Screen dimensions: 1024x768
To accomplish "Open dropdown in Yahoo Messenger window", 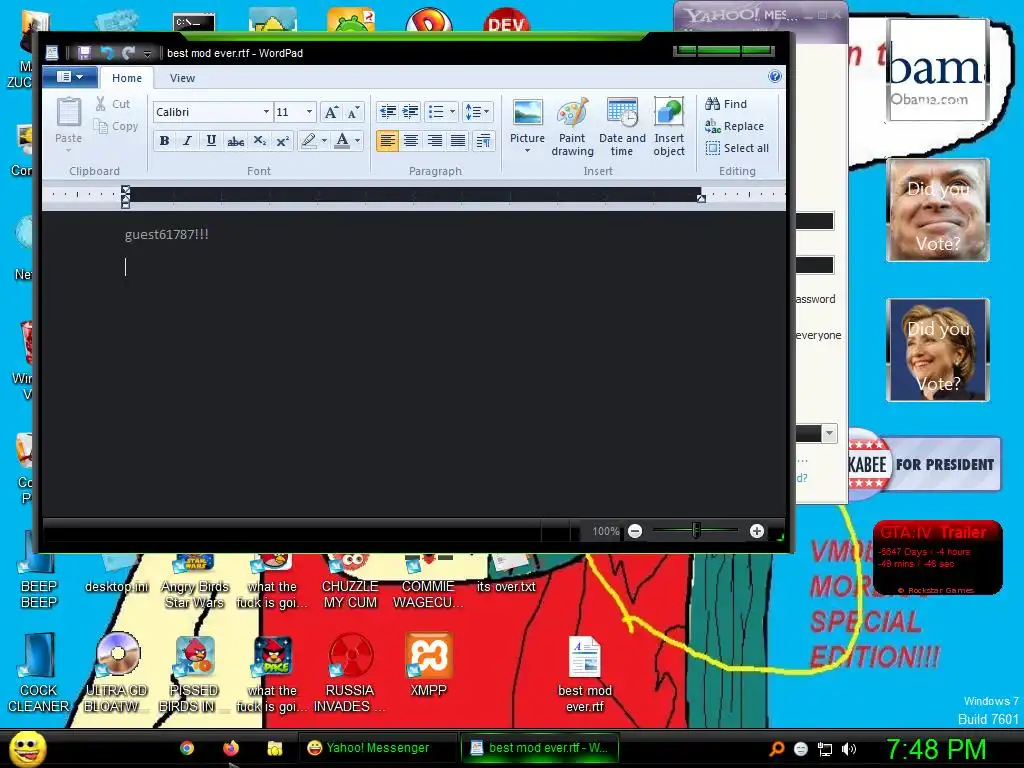I will click(829, 433).
